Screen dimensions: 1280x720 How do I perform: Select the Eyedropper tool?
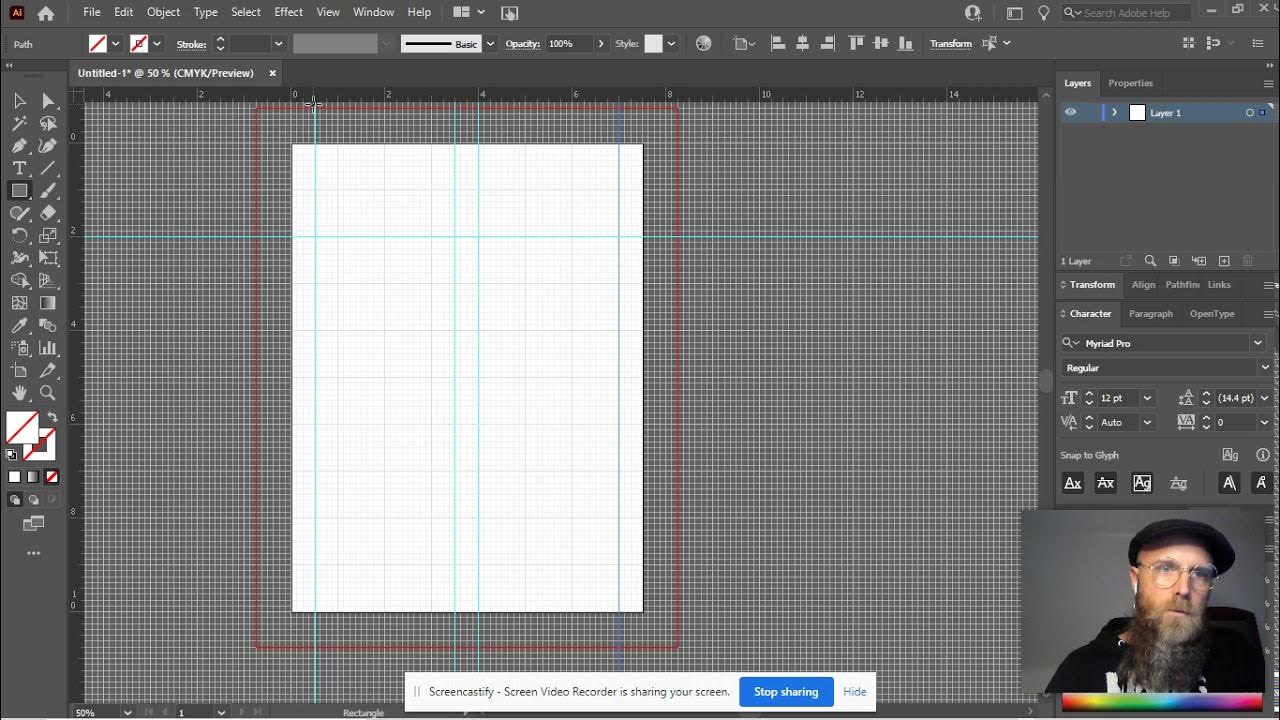click(x=19, y=325)
